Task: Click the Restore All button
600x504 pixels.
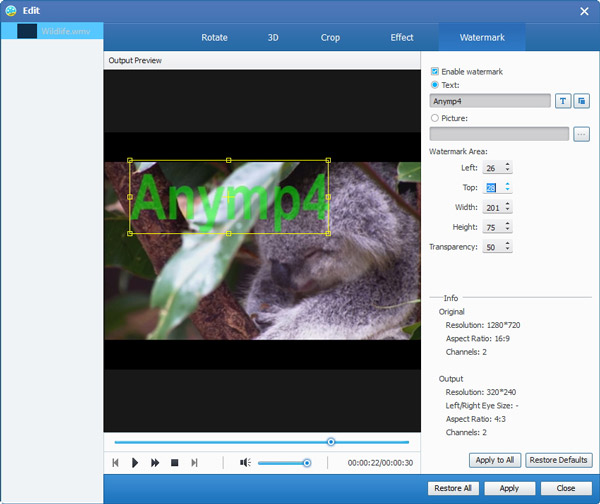Action: tap(453, 488)
